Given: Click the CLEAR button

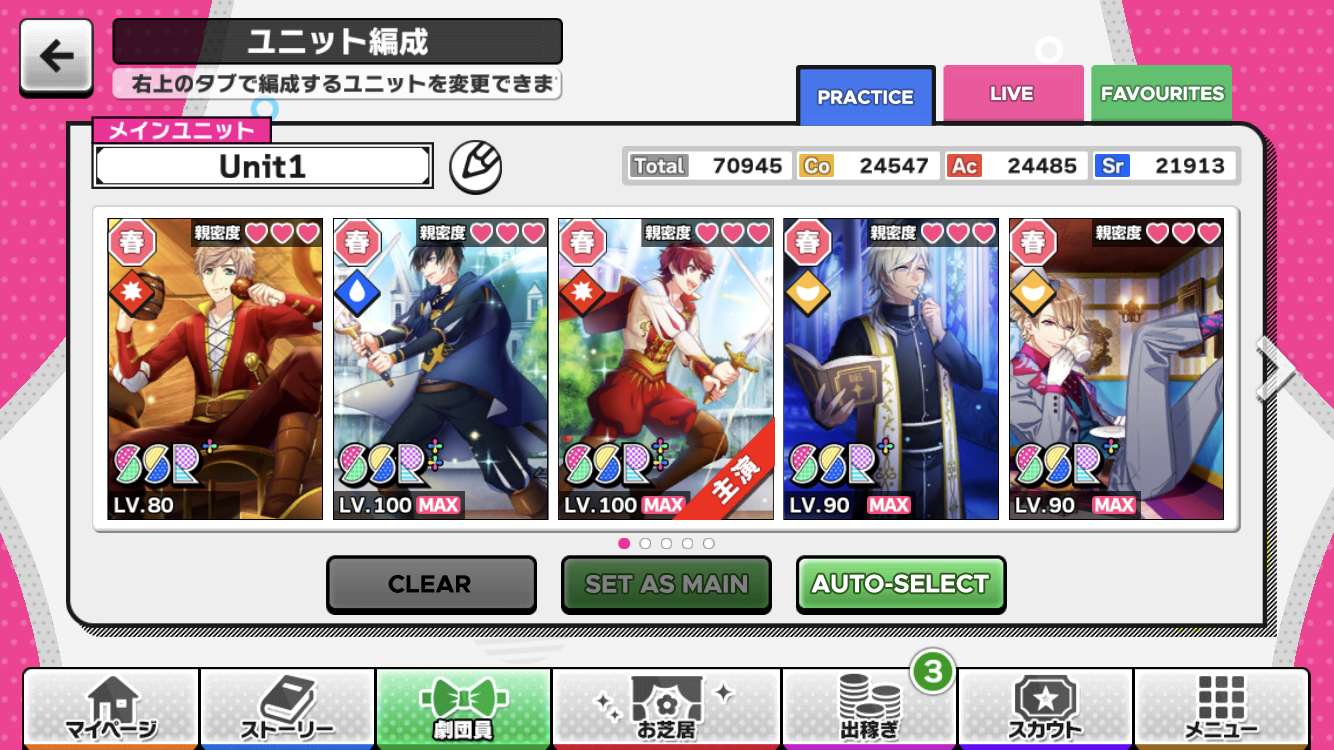Looking at the screenshot, I should [431, 584].
